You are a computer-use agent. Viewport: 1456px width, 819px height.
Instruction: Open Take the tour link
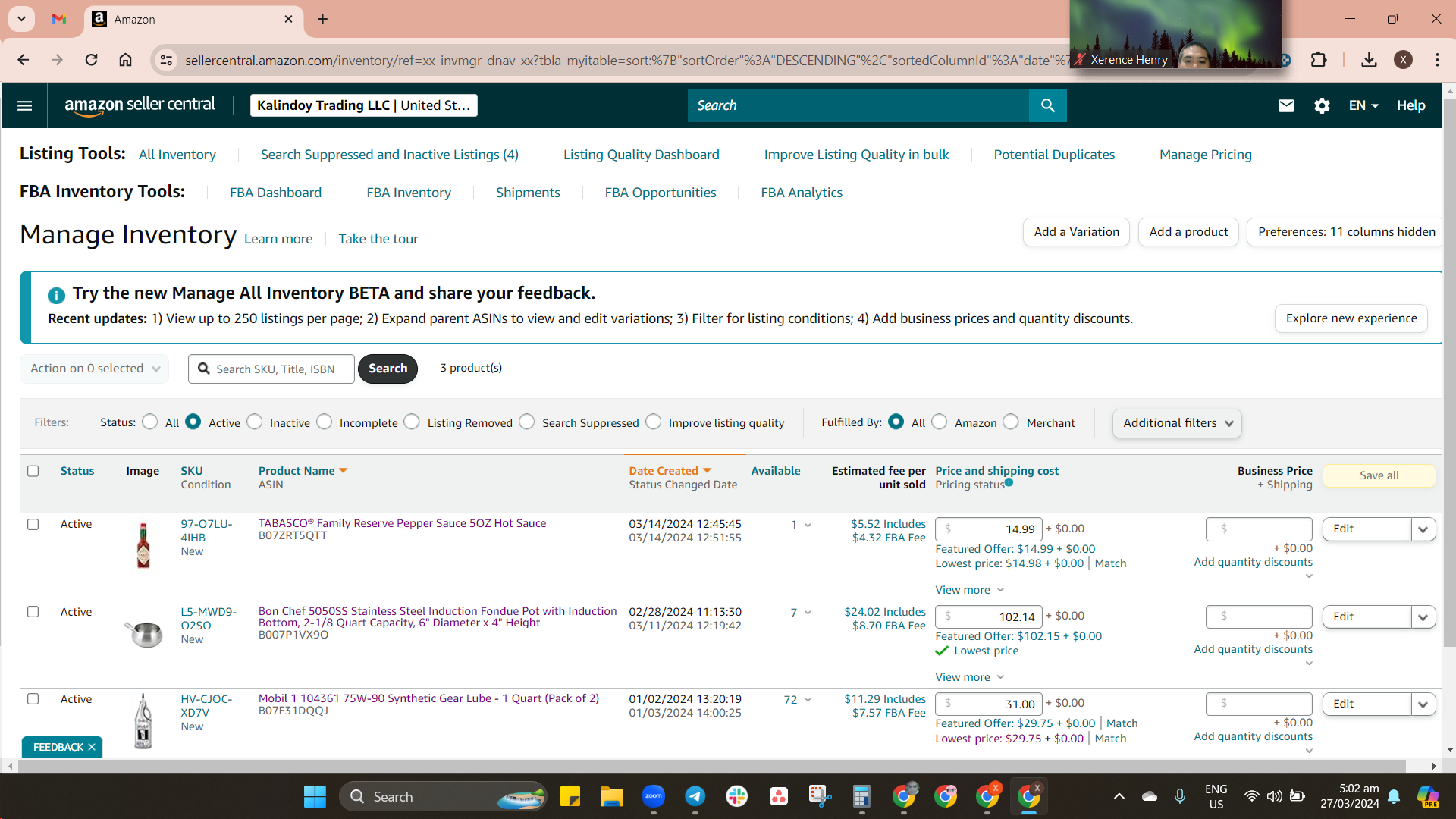(378, 239)
